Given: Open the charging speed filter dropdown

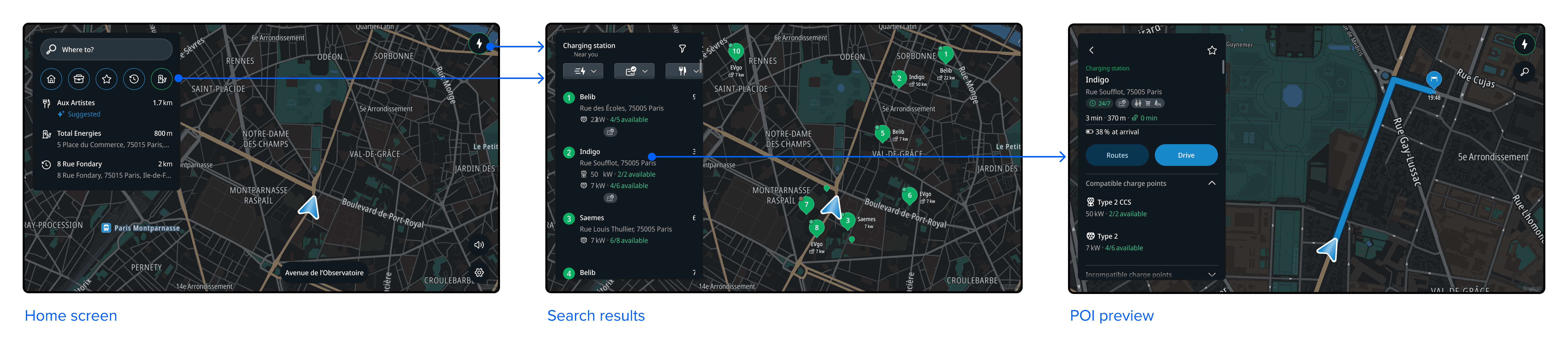Looking at the screenshot, I should [583, 71].
